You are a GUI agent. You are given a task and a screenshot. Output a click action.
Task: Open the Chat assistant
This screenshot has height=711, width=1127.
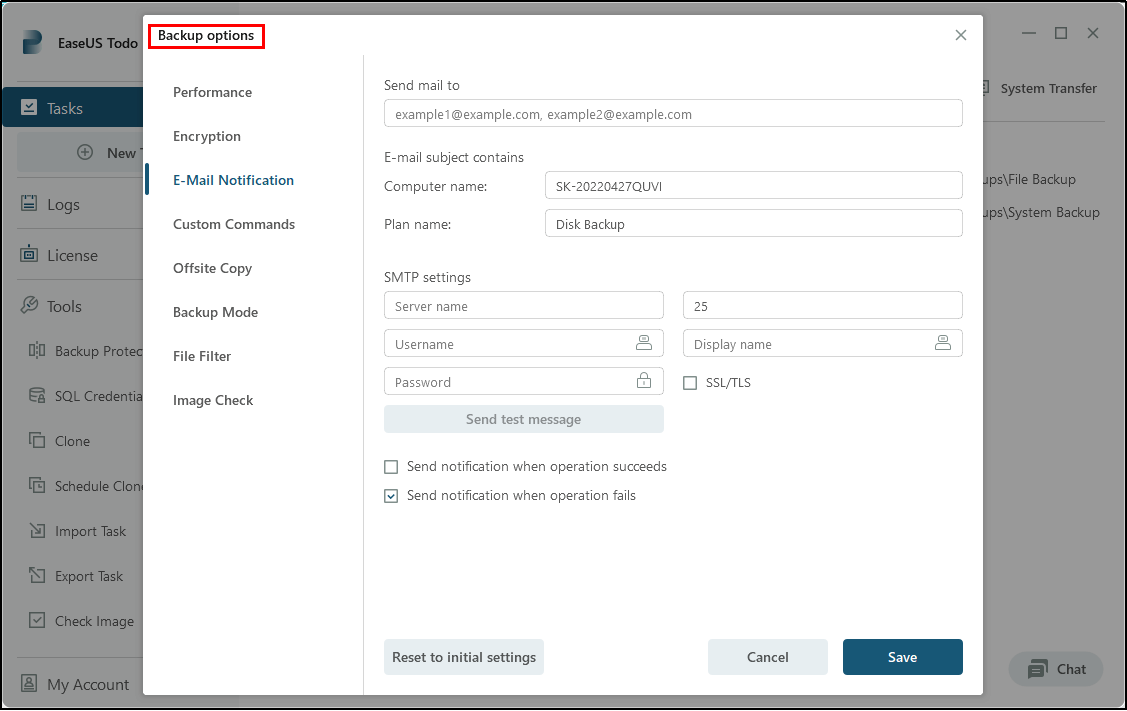click(x=1055, y=668)
